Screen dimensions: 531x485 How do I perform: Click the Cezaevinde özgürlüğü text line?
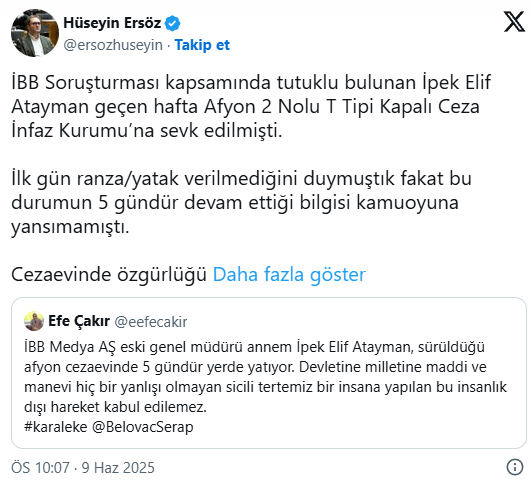point(109,274)
